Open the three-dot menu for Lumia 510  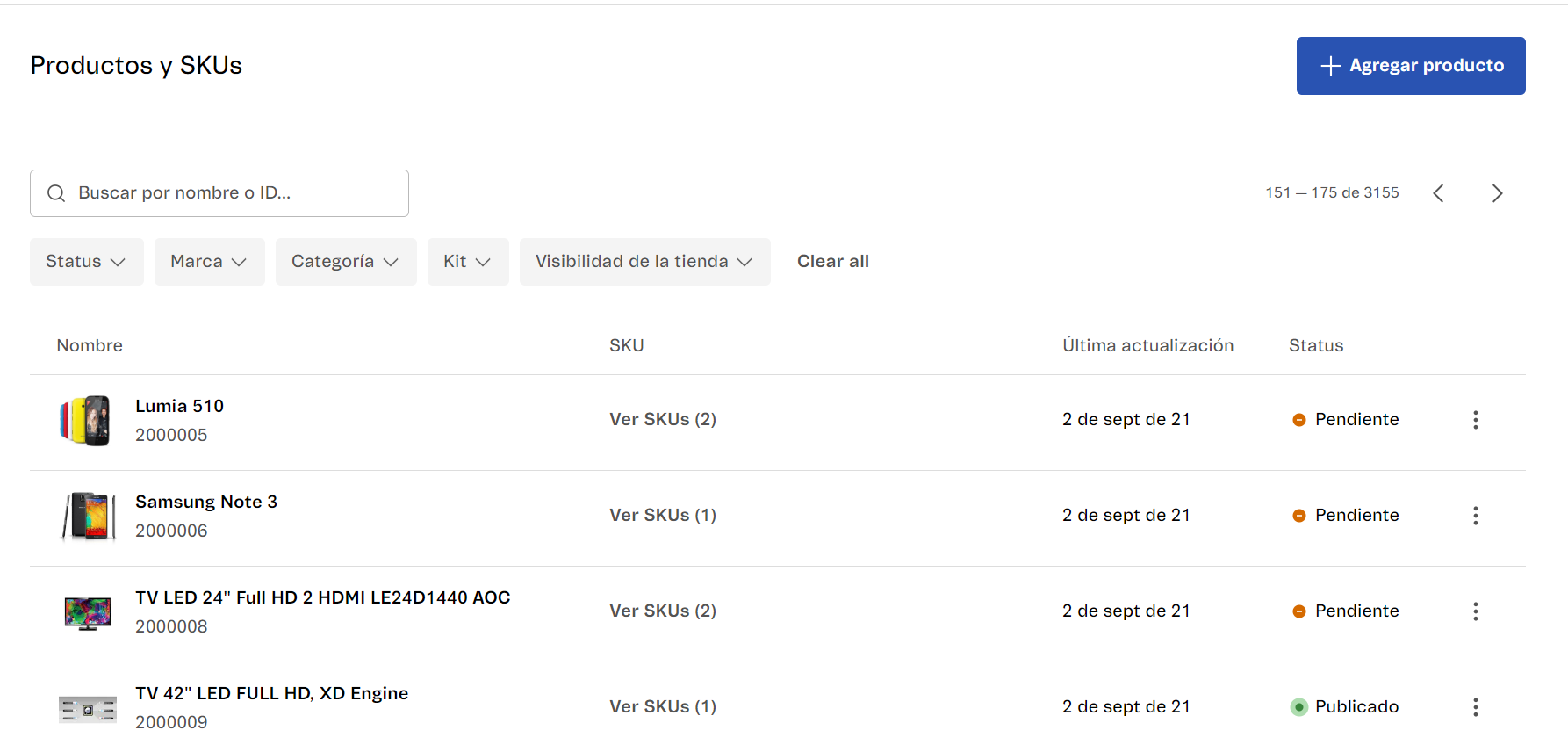pyautogui.click(x=1475, y=420)
